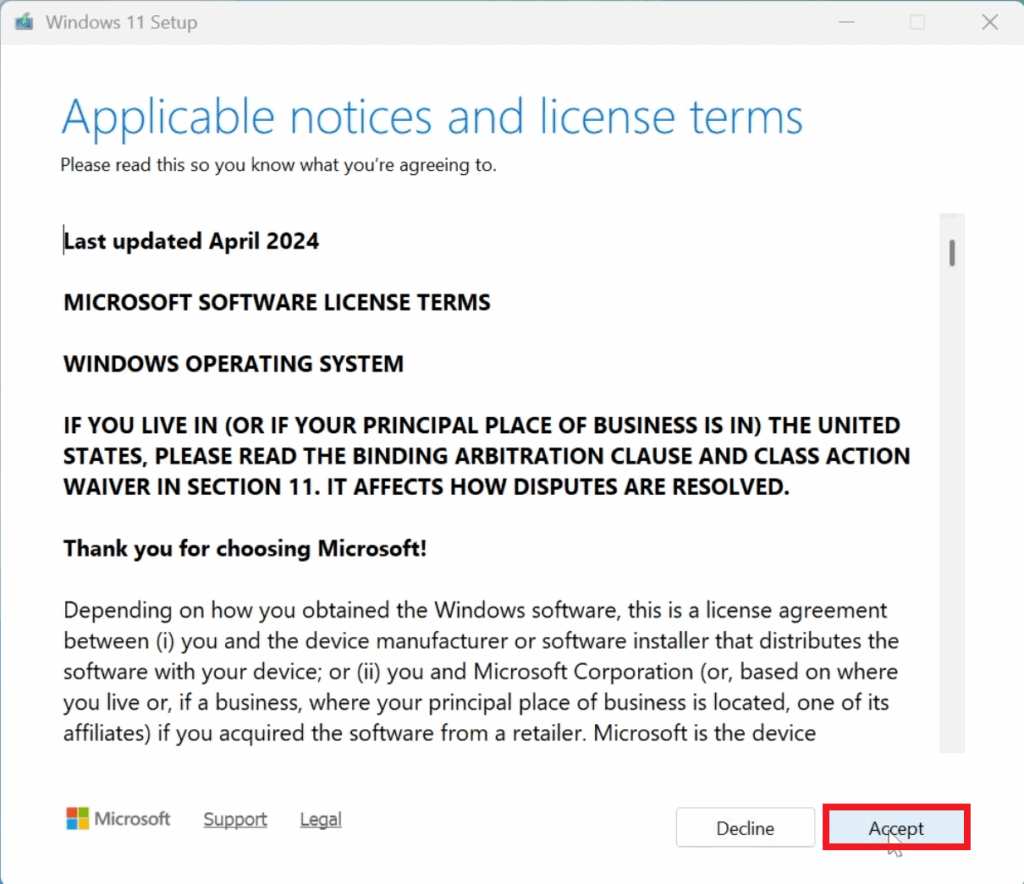
Task: Click the "WINDOWS OPERATING SYSTEM" heading
Action: (x=233, y=363)
